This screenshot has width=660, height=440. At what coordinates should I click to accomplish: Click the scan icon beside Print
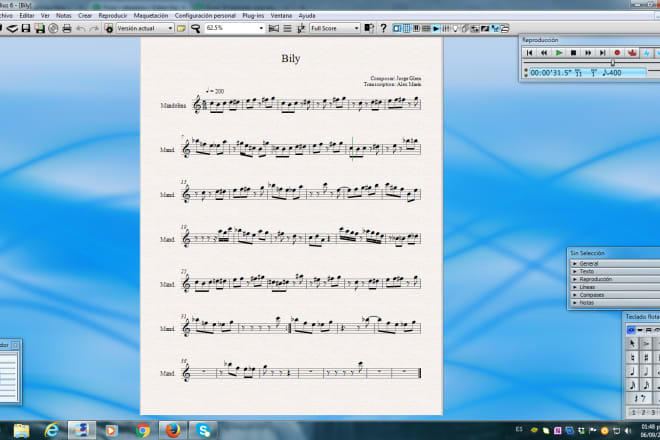tap(53, 28)
